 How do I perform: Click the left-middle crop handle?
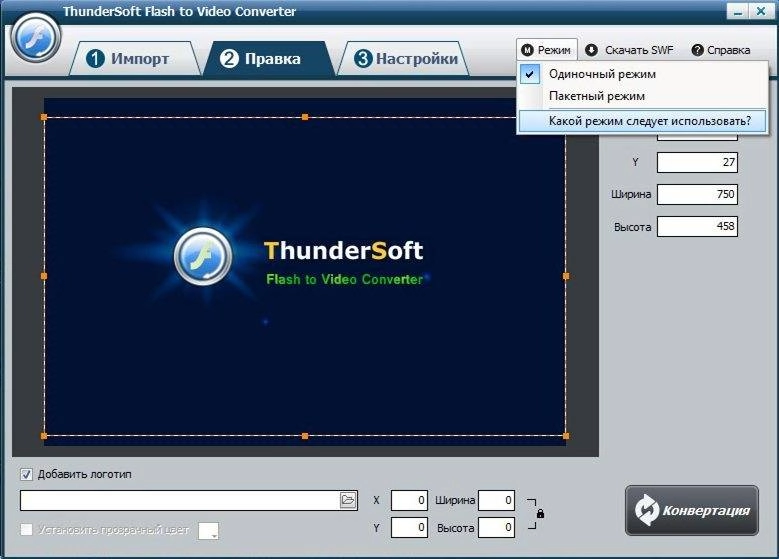coord(44,276)
